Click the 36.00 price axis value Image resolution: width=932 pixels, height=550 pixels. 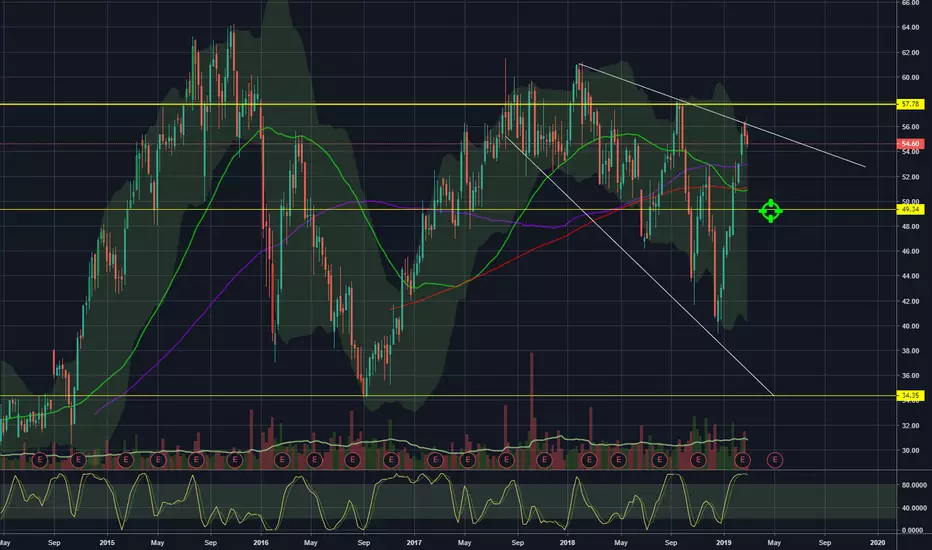pos(910,376)
